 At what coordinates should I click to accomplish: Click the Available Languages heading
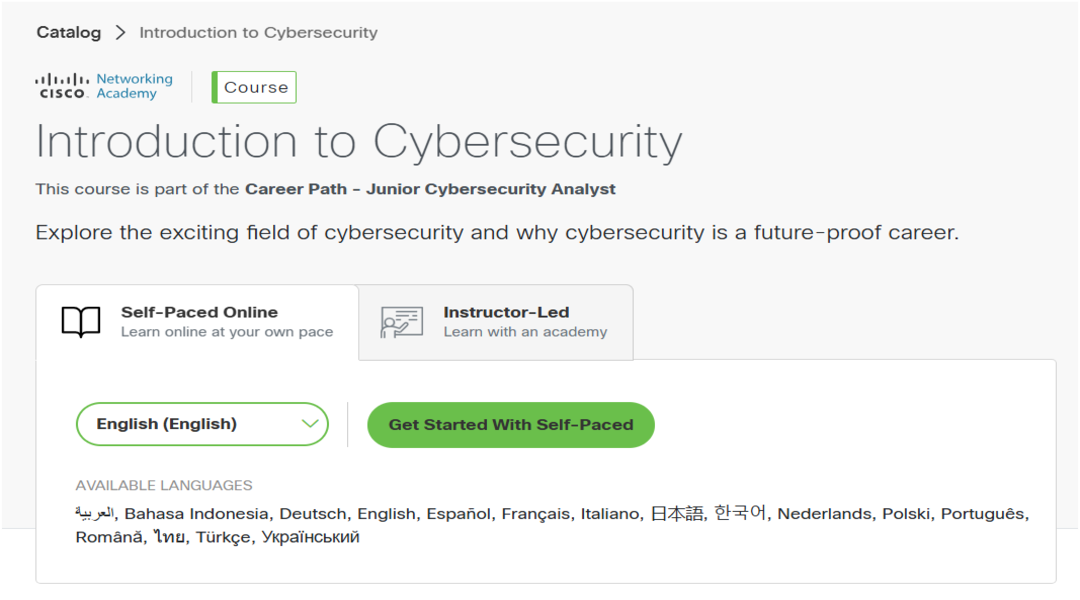point(164,486)
